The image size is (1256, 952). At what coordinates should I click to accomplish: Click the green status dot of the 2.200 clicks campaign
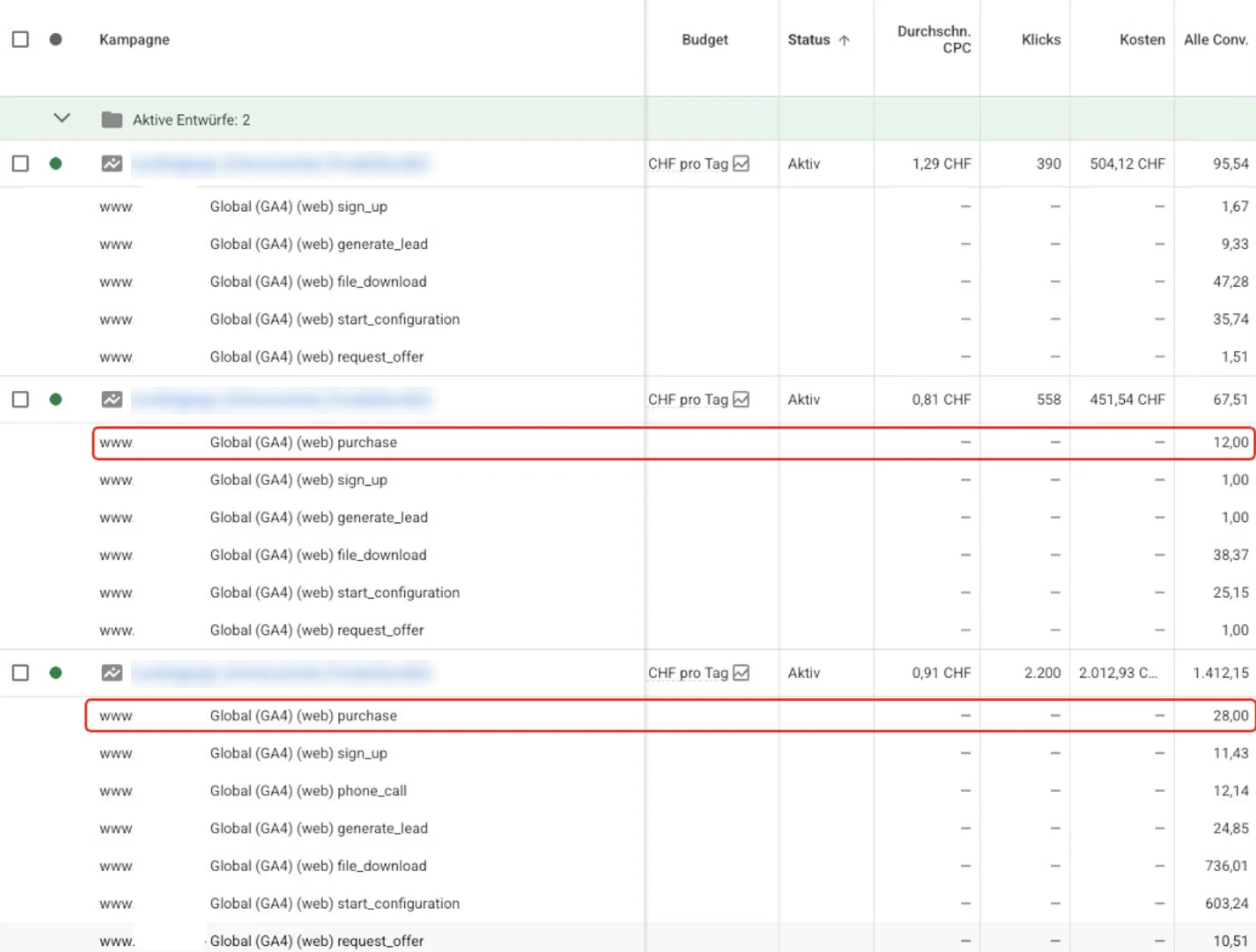pyautogui.click(x=56, y=673)
